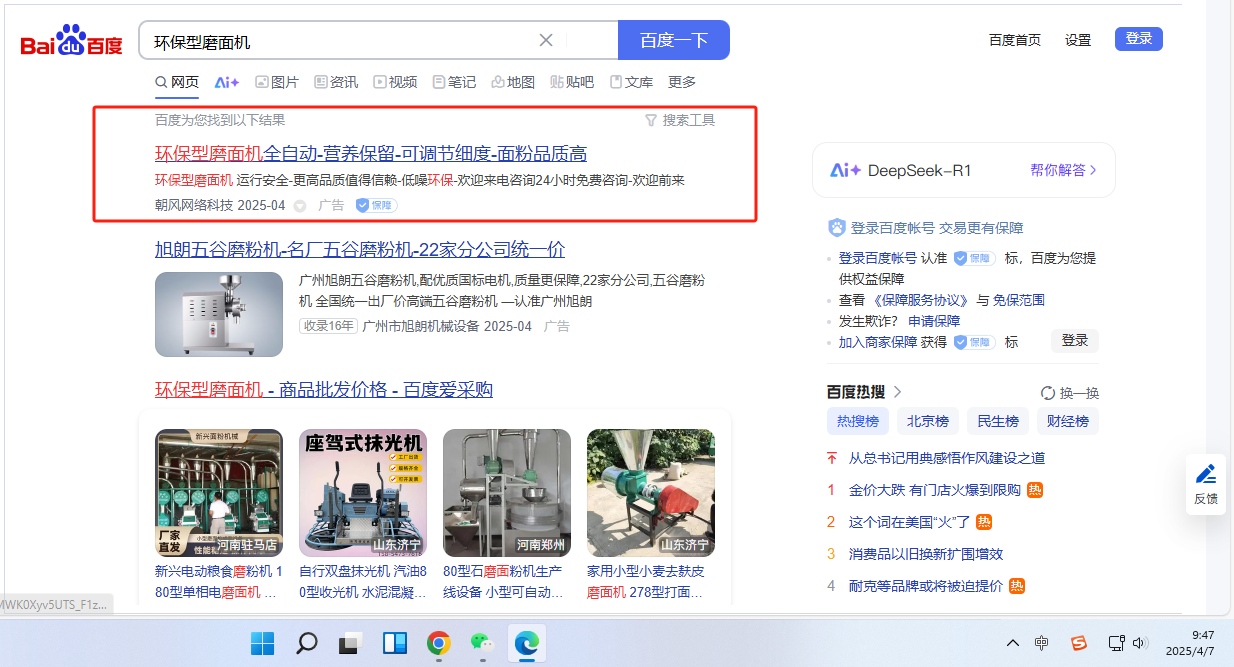Switch to the 文库 tab

pyautogui.click(x=631, y=82)
